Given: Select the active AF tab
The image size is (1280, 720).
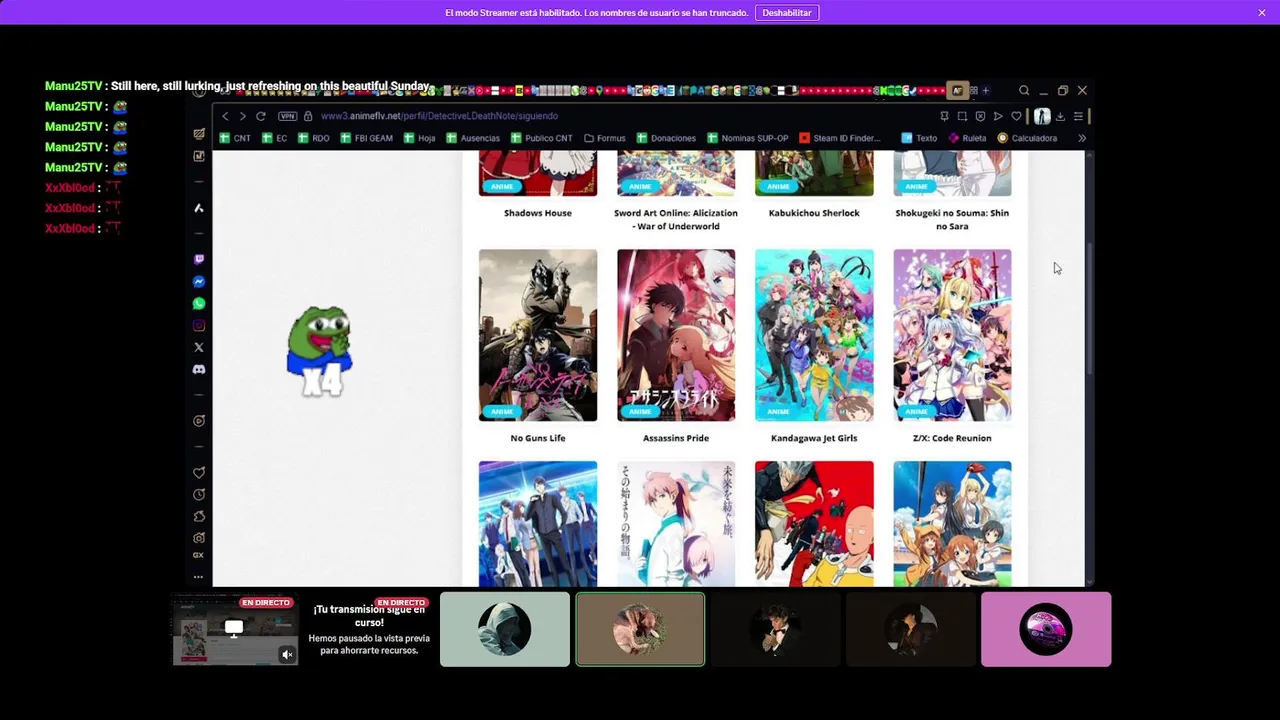Looking at the screenshot, I should [x=957, y=91].
